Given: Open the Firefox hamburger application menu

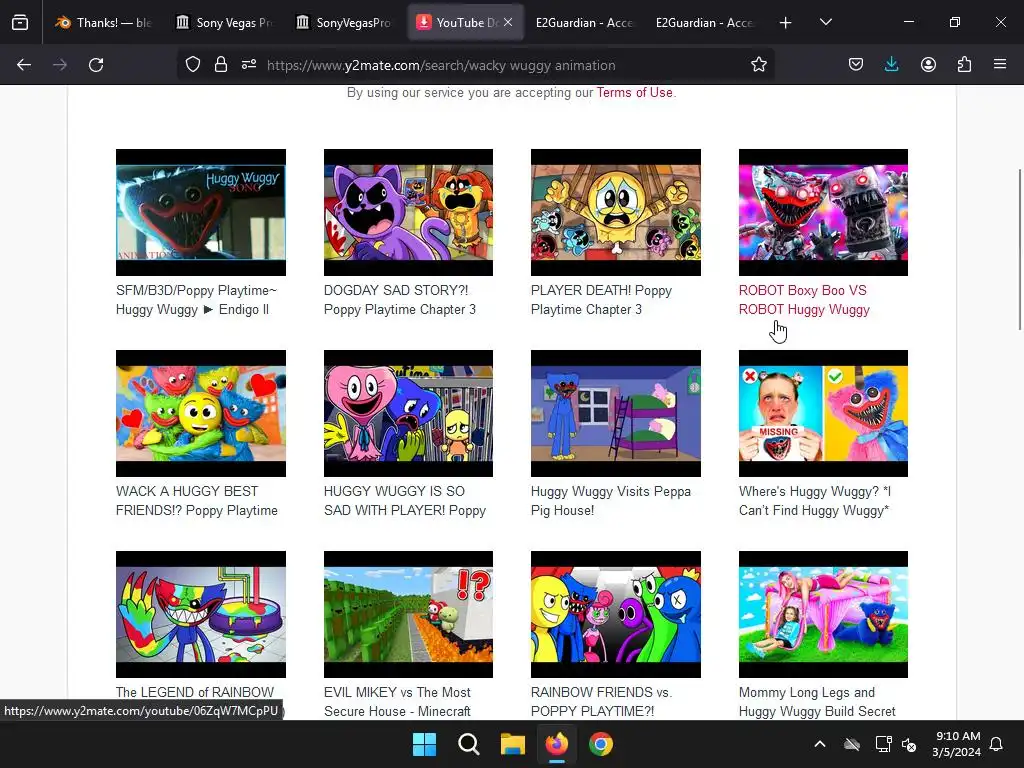Looking at the screenshot, I should tap(1000, 65).
